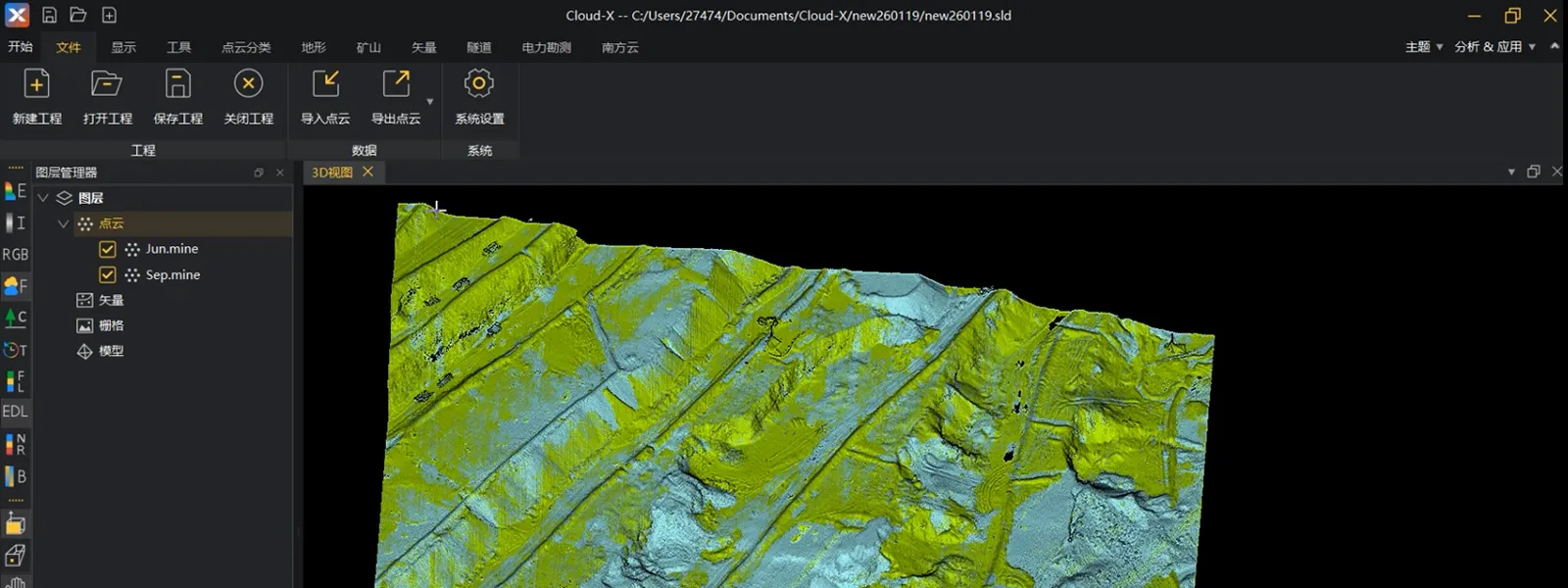Select the I intensity display mode icon

(x=15, y=222)
